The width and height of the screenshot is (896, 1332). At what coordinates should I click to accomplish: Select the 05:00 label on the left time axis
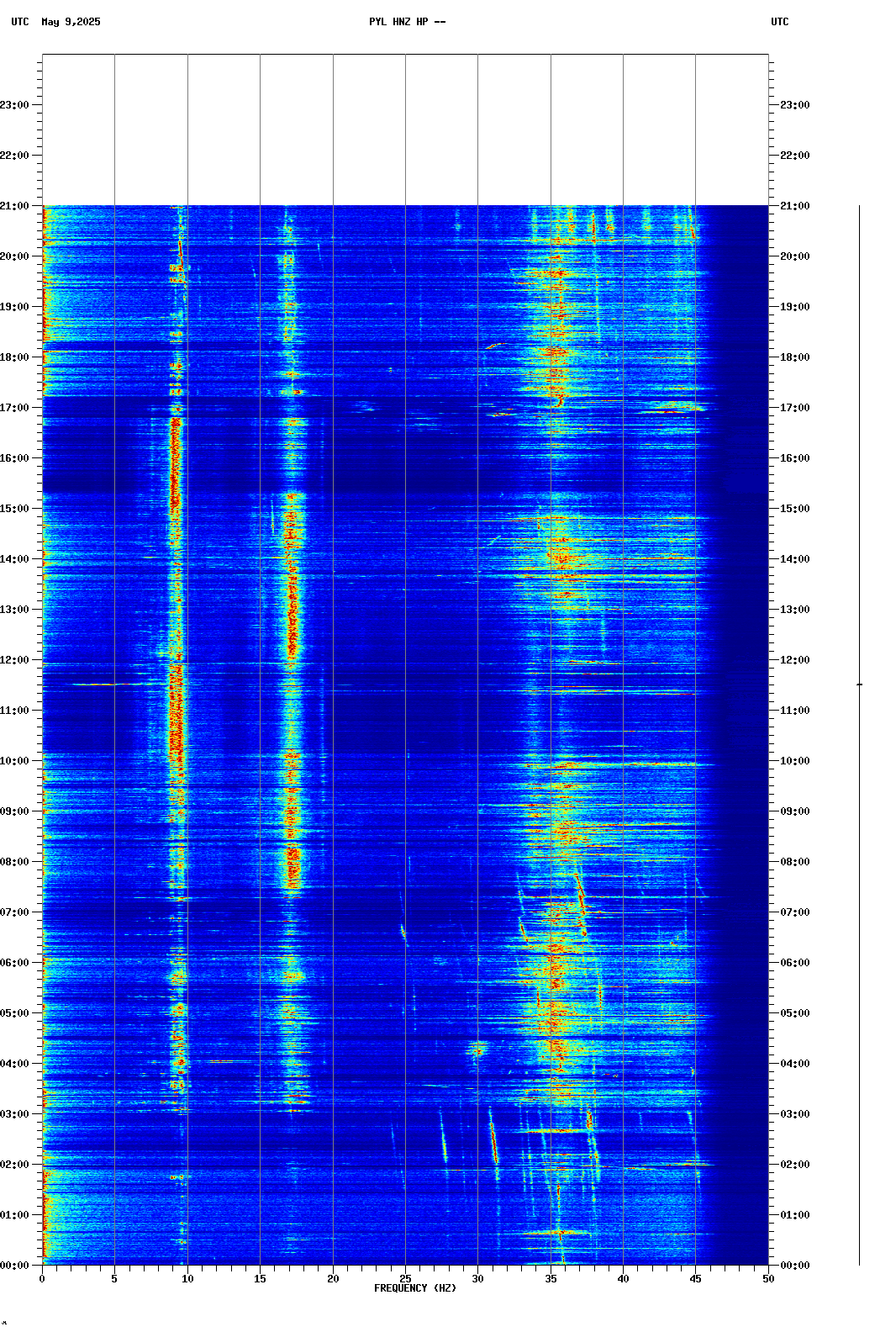pyautogui.click(x=14, y=1013)
